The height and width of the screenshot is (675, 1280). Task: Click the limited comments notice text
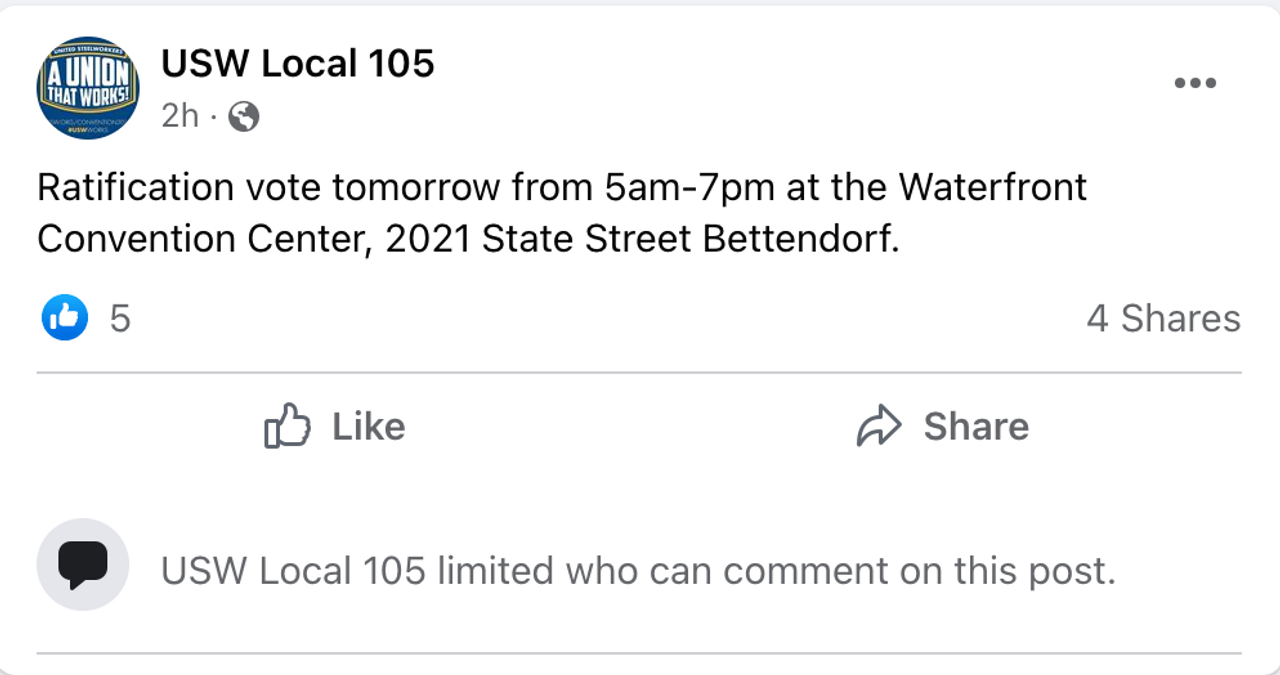tap(638, 571)
